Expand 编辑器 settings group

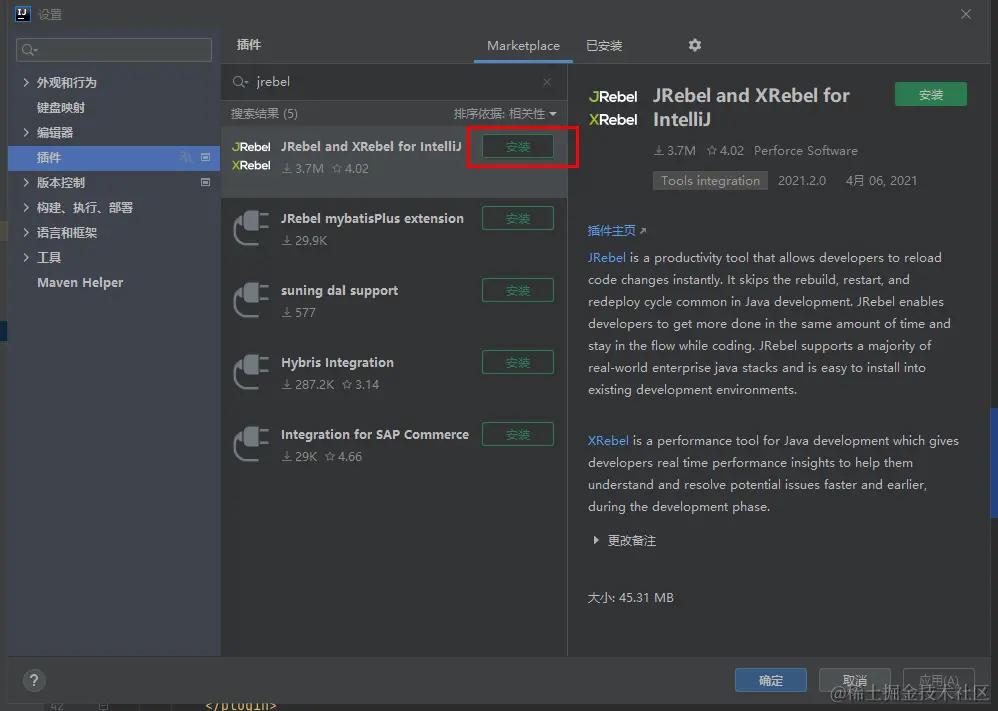click(25, 132)
